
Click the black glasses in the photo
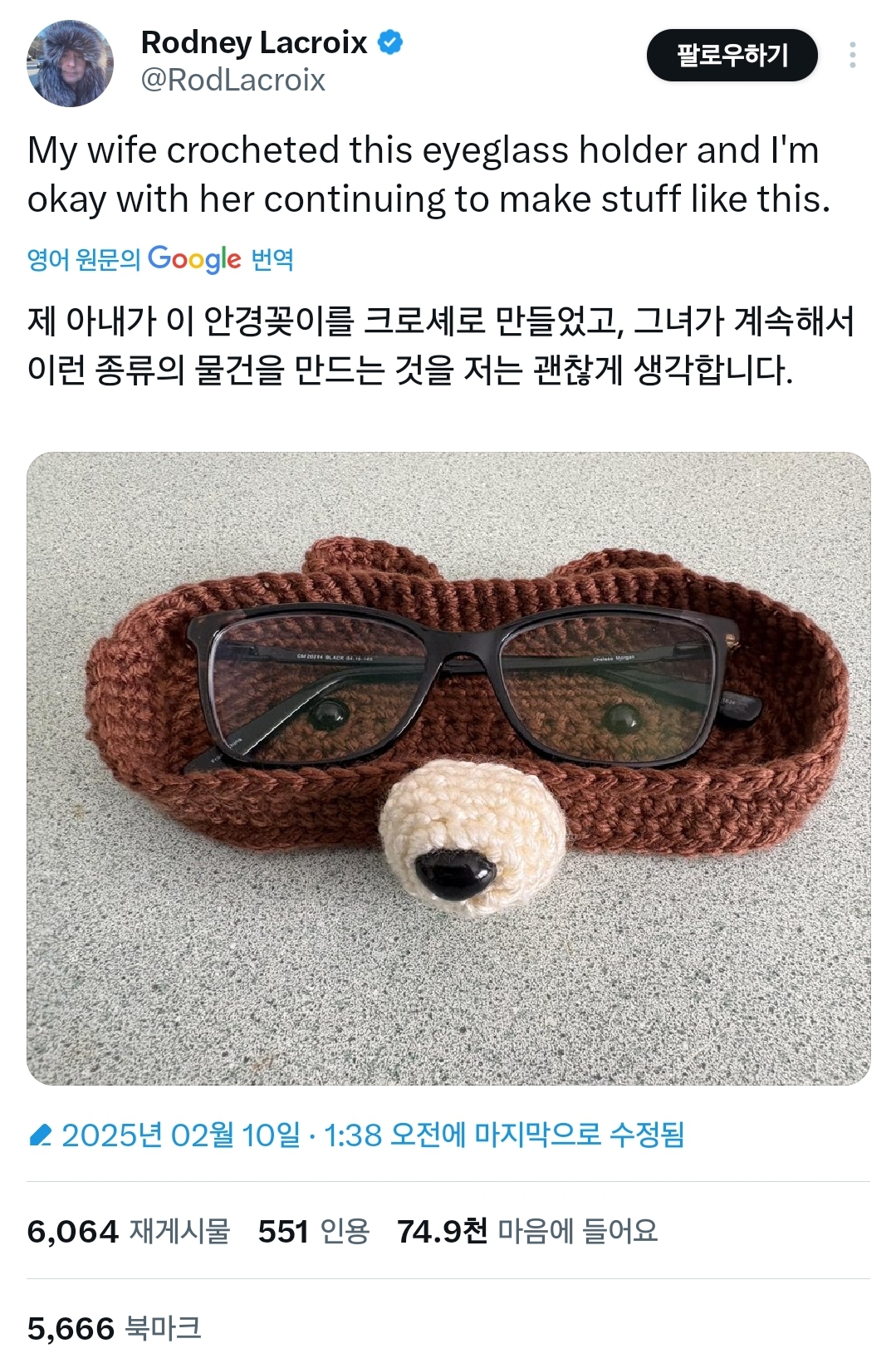tap(472, 684)
